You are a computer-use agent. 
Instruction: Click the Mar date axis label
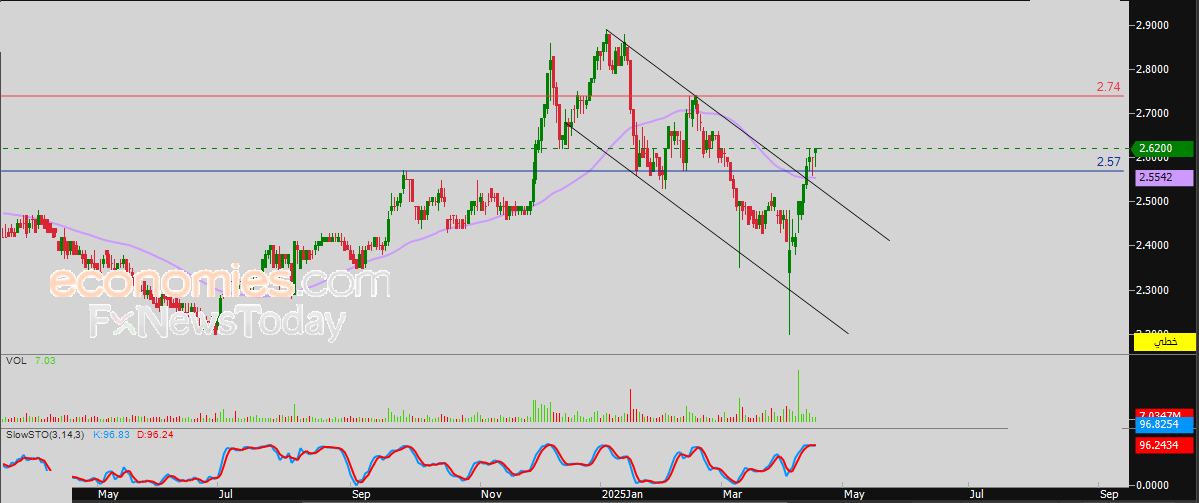[733, 495]
